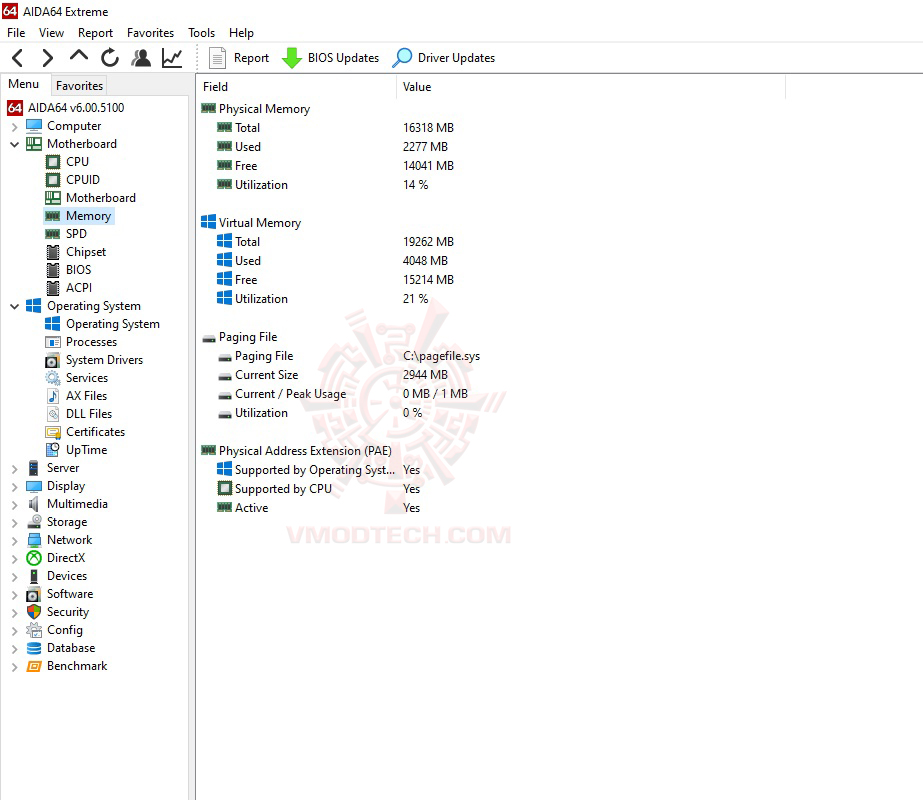Click the BIOS Updates toolbar label

343,58
